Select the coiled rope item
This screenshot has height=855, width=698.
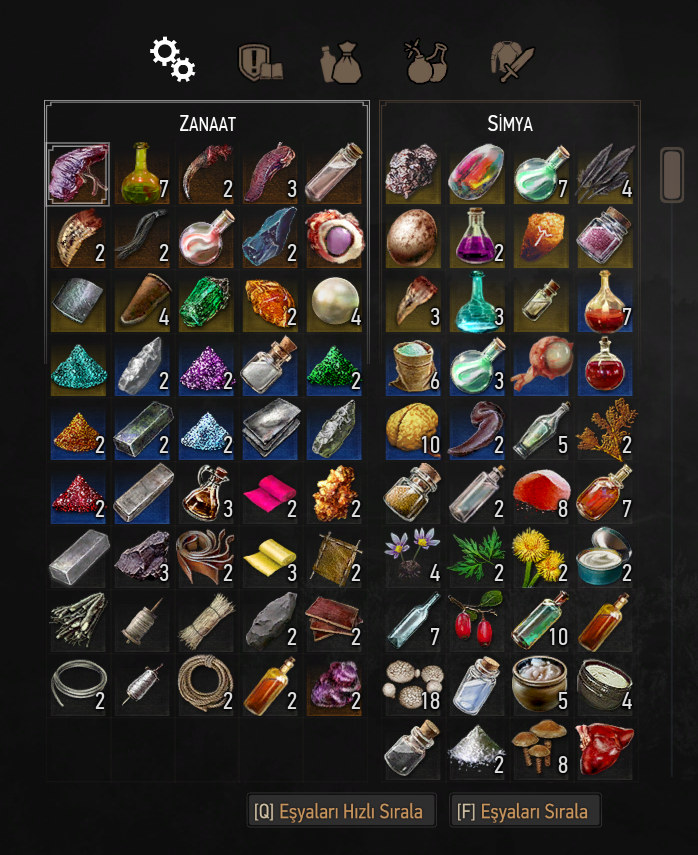[206, 686]
